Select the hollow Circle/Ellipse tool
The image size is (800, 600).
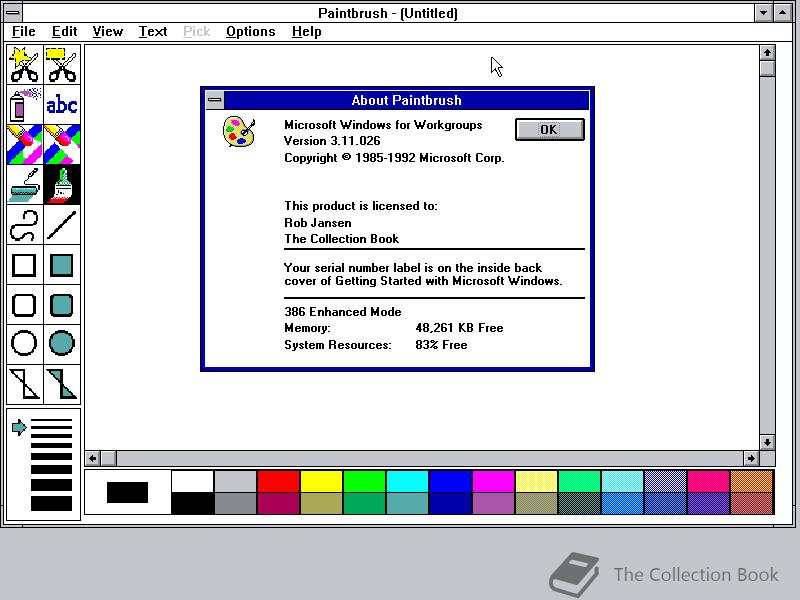tap(24, 343)
